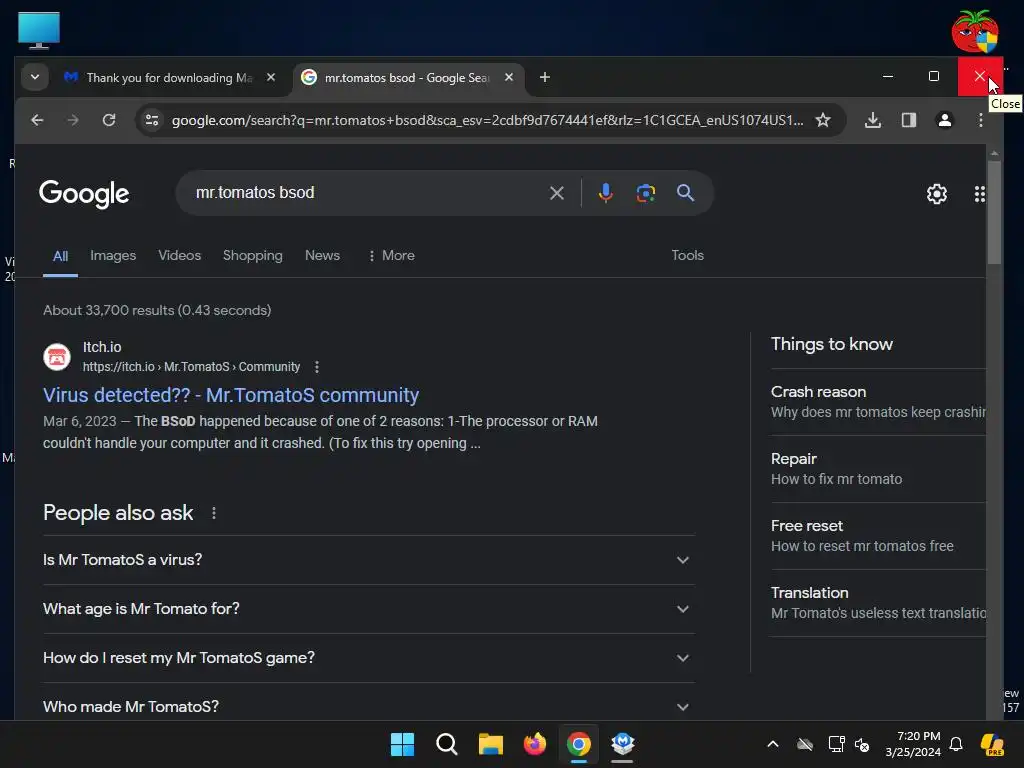
Task: Open the search Tools button
Action: coord(688,255)
